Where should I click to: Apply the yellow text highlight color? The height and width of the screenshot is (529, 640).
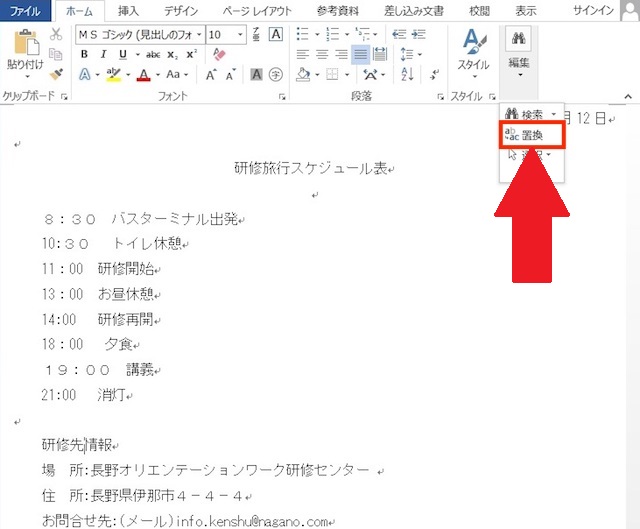[x=113, y=75]
